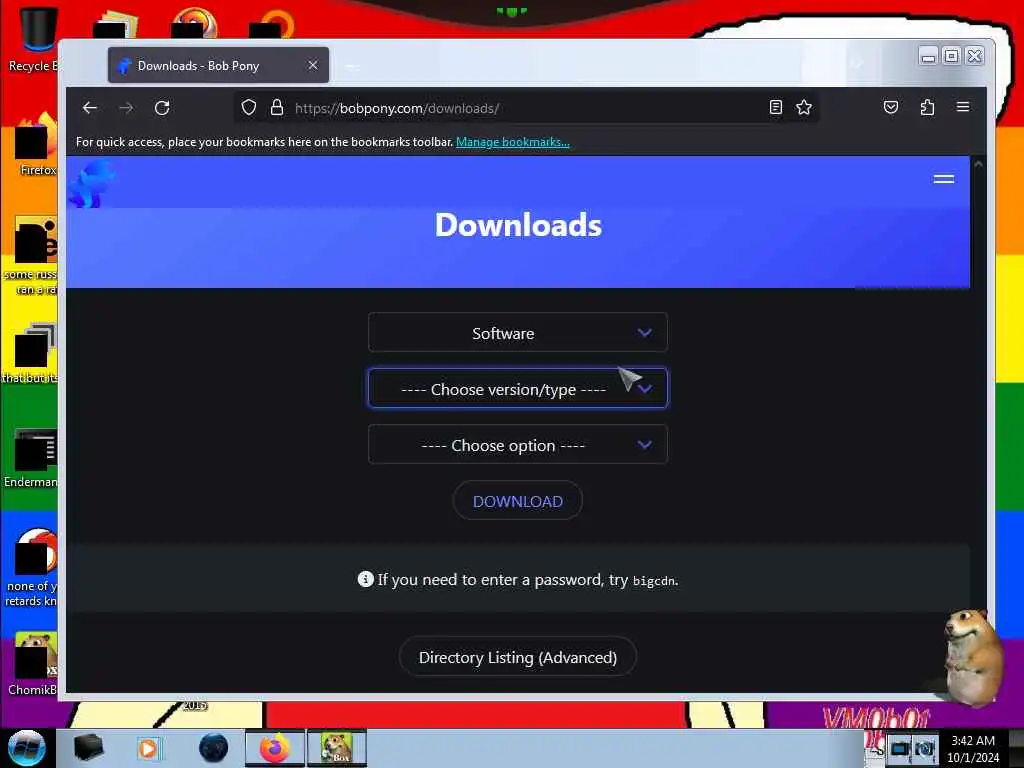Click the black box taskbar icon
The height and width of the screenshot is (768, 1024).
click(x=88, y=748)
